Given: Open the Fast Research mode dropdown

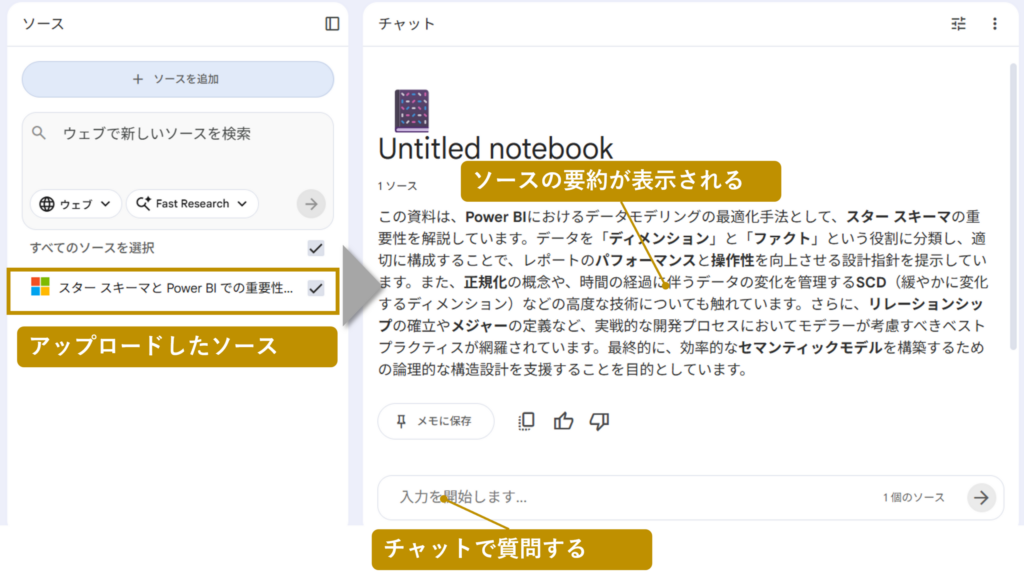Looking at the screenshot, I should click(x=192, y=204).
